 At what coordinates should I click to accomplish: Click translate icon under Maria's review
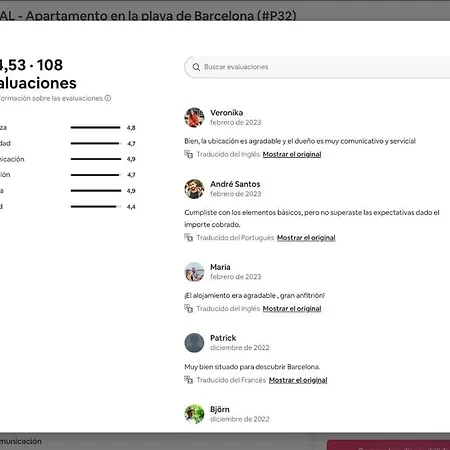pos(189,308)
